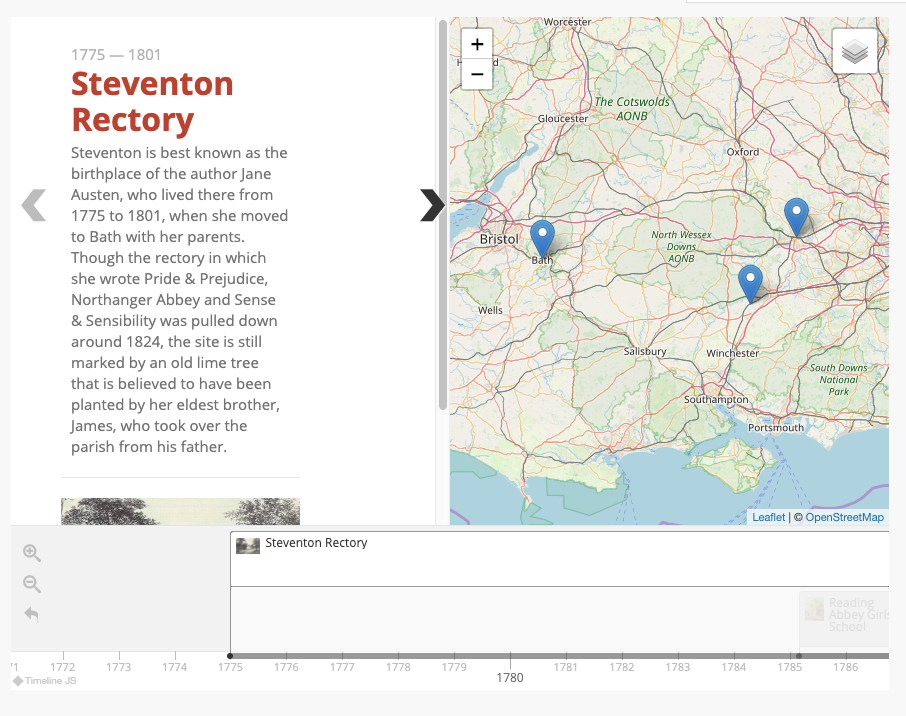Open the OpenStreetMap attribution link
This screenshot has width=906, height=716.
pos(844,517)
